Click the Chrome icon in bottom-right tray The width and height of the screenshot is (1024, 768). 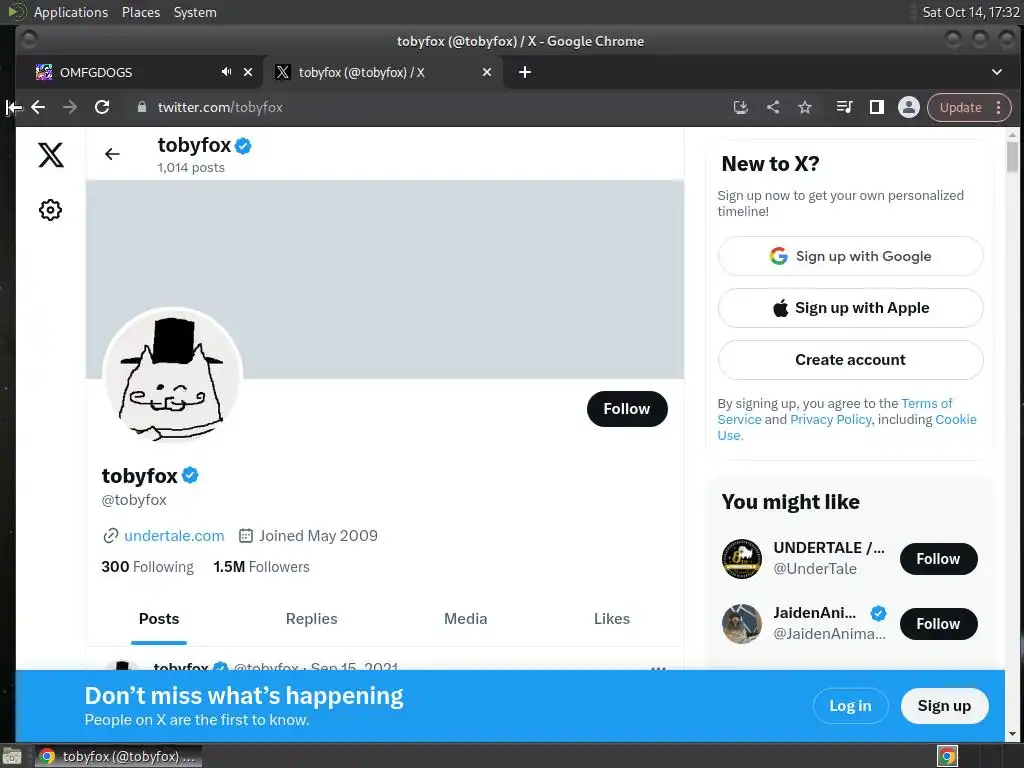click(x=947, y=756)
